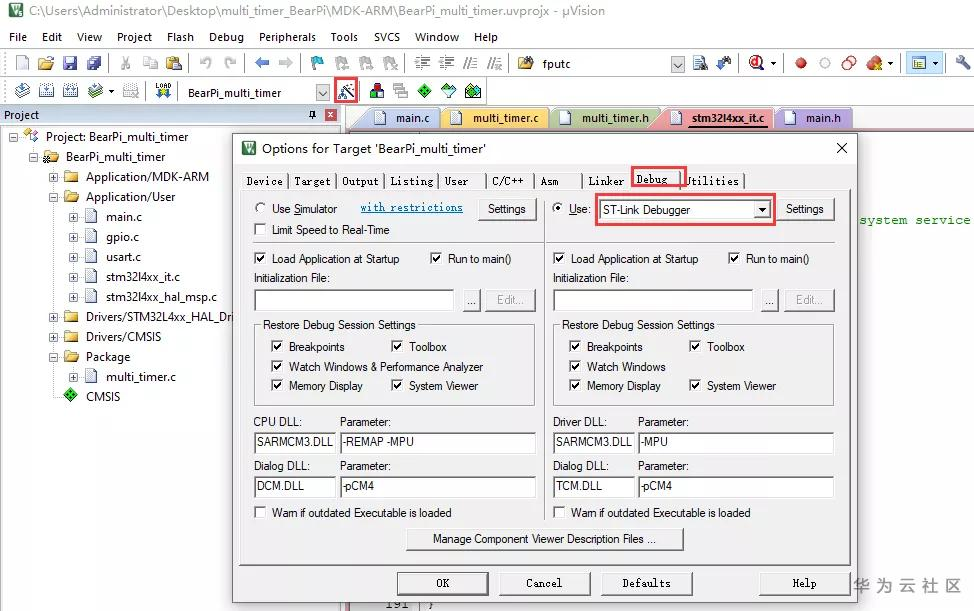Expand the Application/MDK-ARM folder
Viewport: 974px width, 611px height.
pyautogui.click(x=53, y=178)
